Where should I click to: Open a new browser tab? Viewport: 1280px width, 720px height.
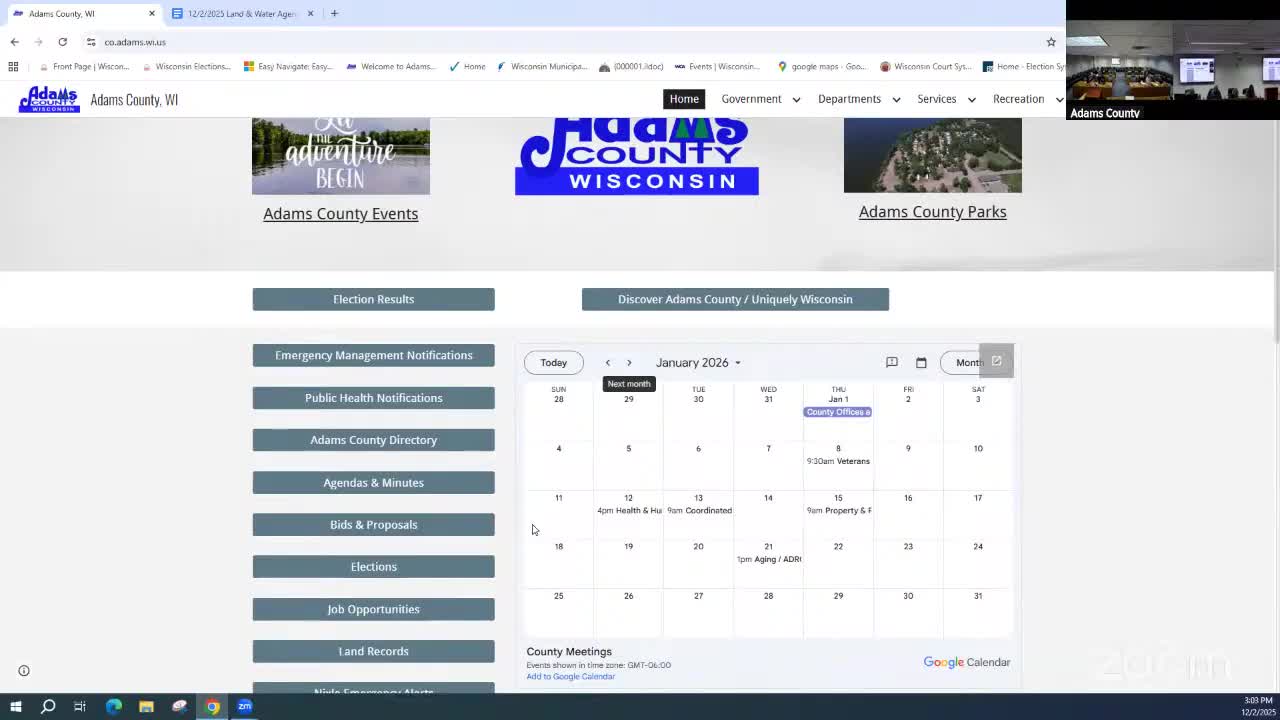coord(334,13)
